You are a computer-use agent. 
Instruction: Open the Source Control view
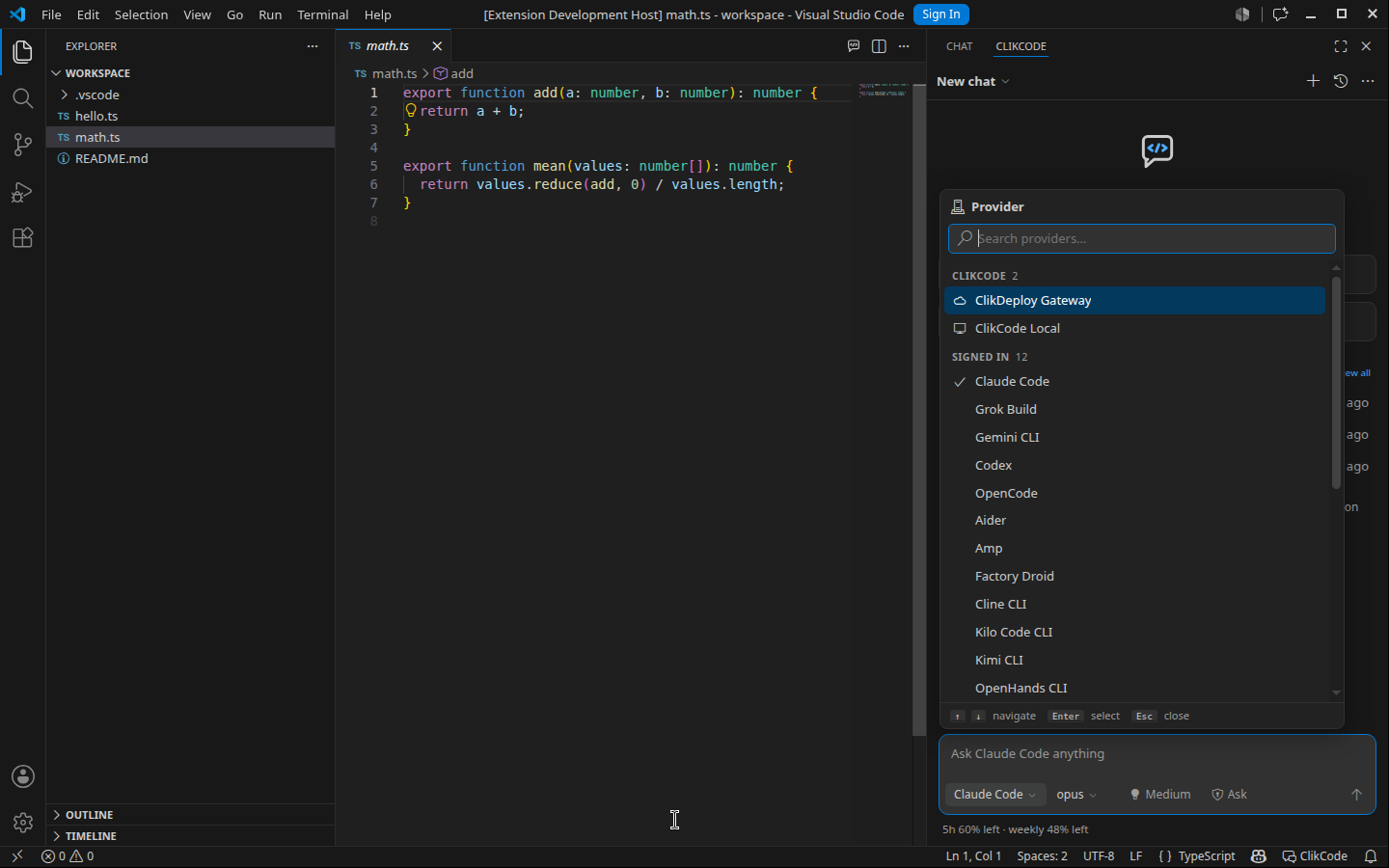(x=22, y=145)
